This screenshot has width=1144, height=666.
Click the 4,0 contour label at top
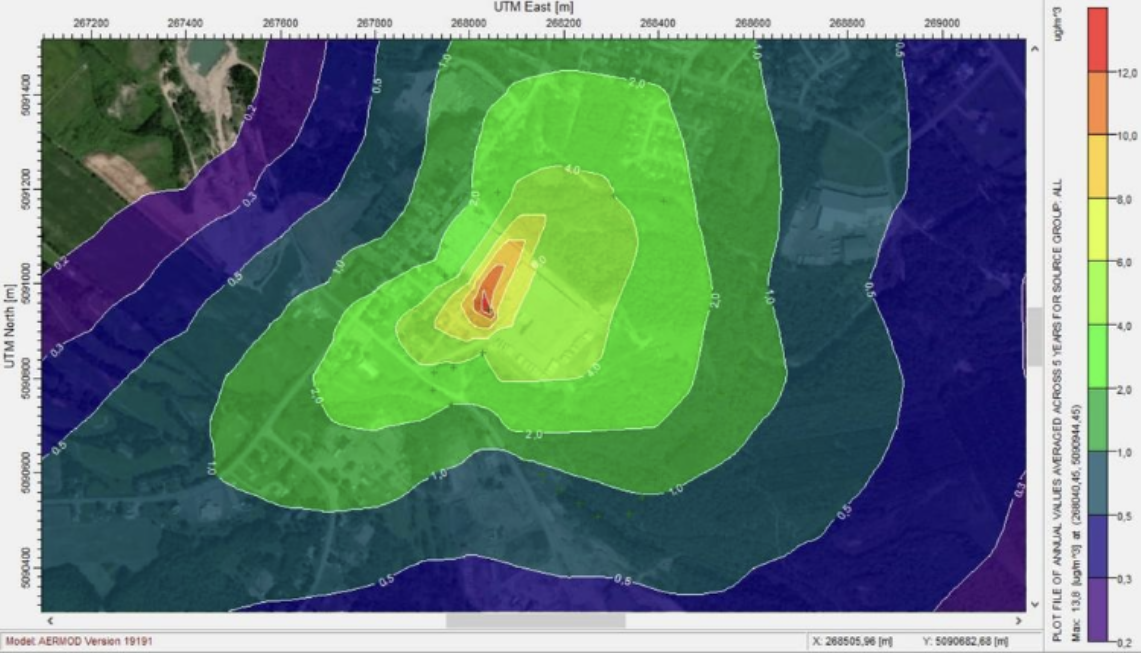[x=573, y=170]
